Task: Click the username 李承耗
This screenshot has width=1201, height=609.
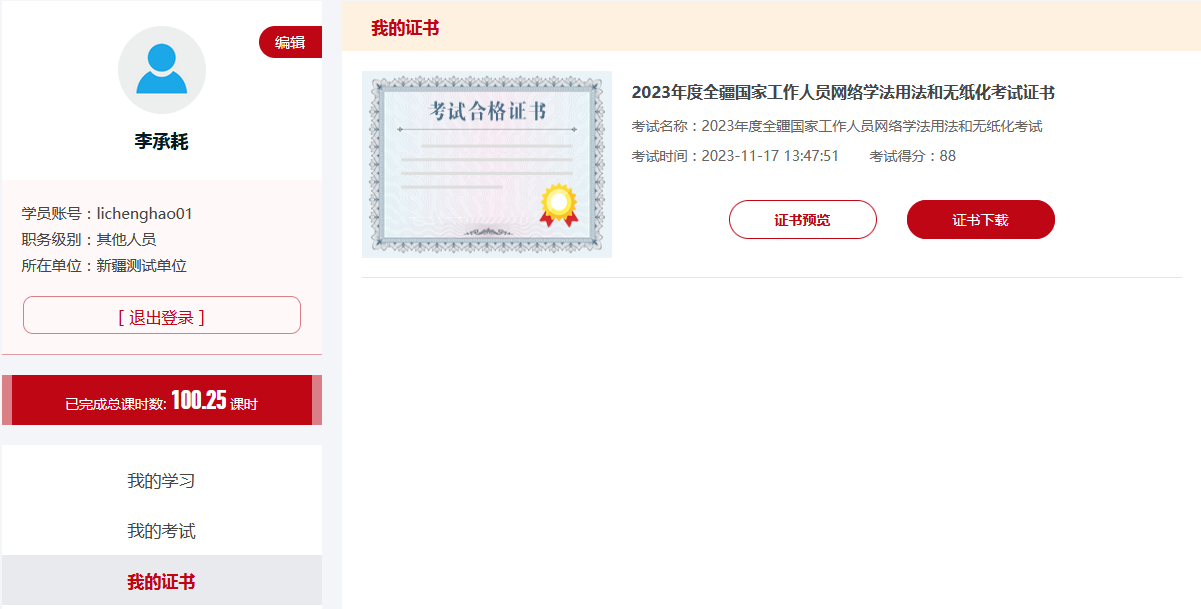Action: 162,142
